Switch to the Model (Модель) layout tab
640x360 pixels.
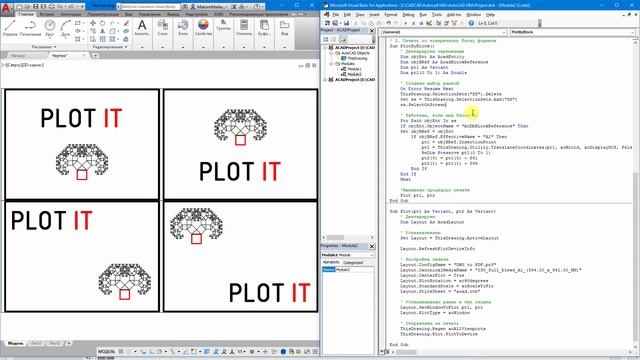coord(16,343)
